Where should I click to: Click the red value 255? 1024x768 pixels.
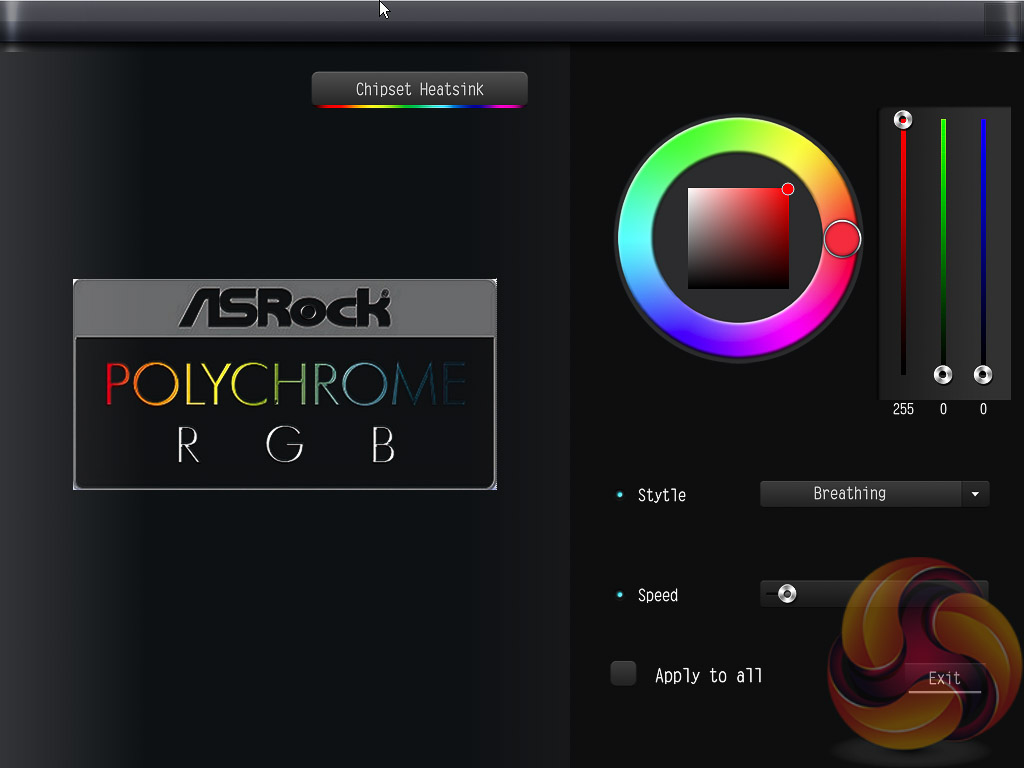pos(903,409)
